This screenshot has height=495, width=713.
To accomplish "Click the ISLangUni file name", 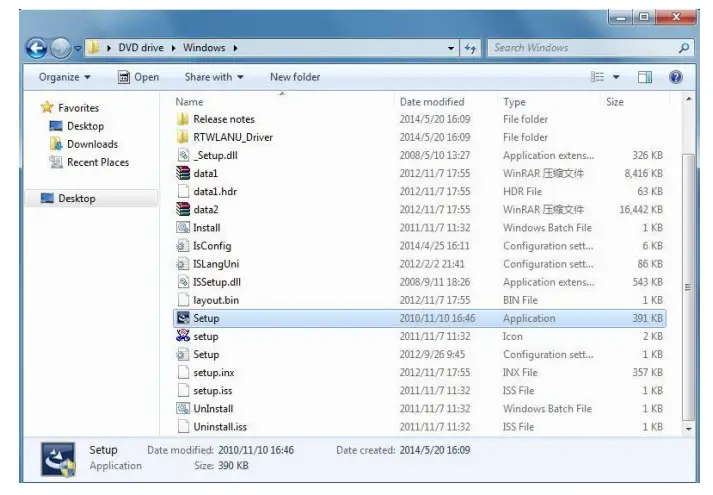I will point(216,264).
